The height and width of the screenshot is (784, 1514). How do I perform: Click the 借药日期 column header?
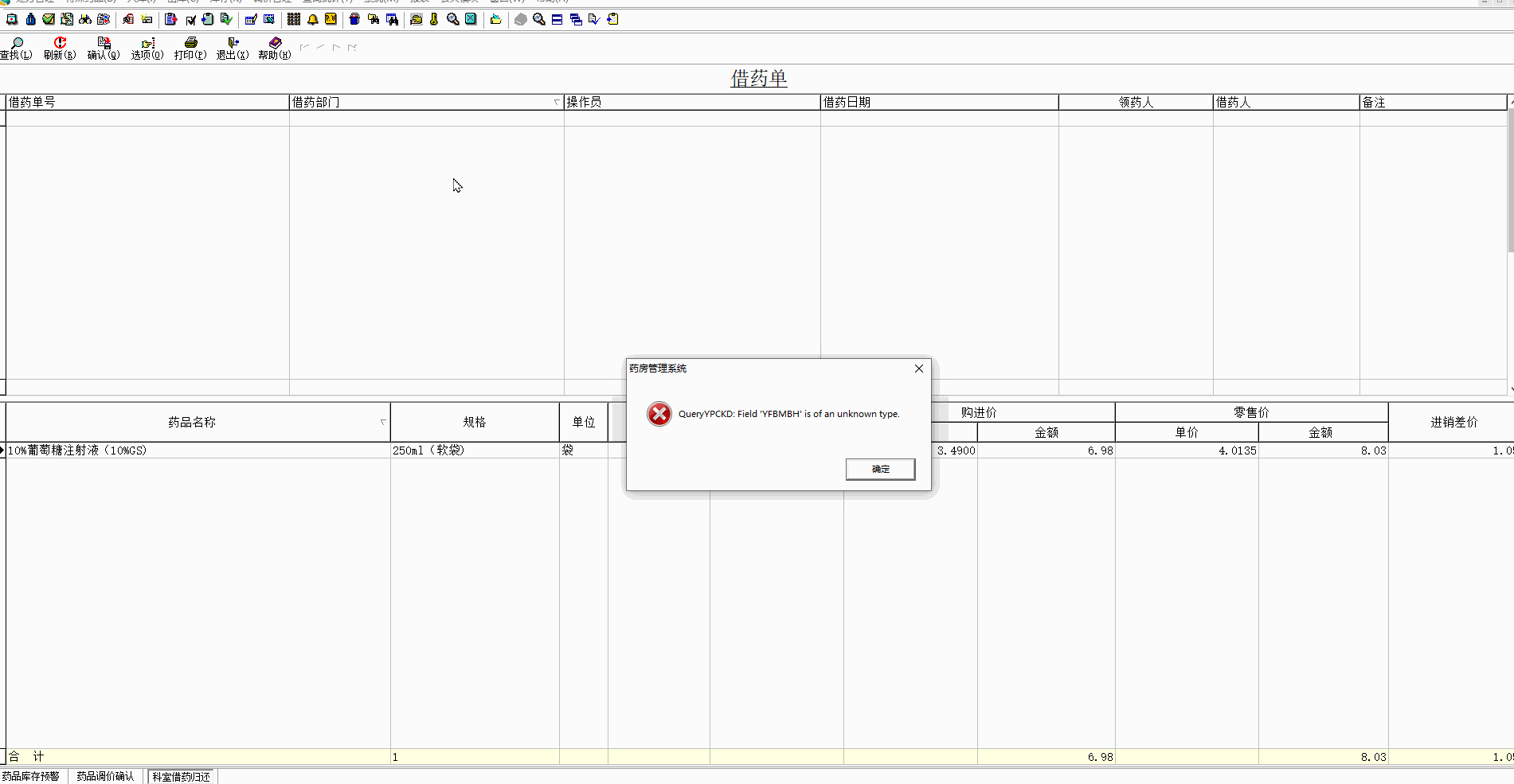(940, 102)
